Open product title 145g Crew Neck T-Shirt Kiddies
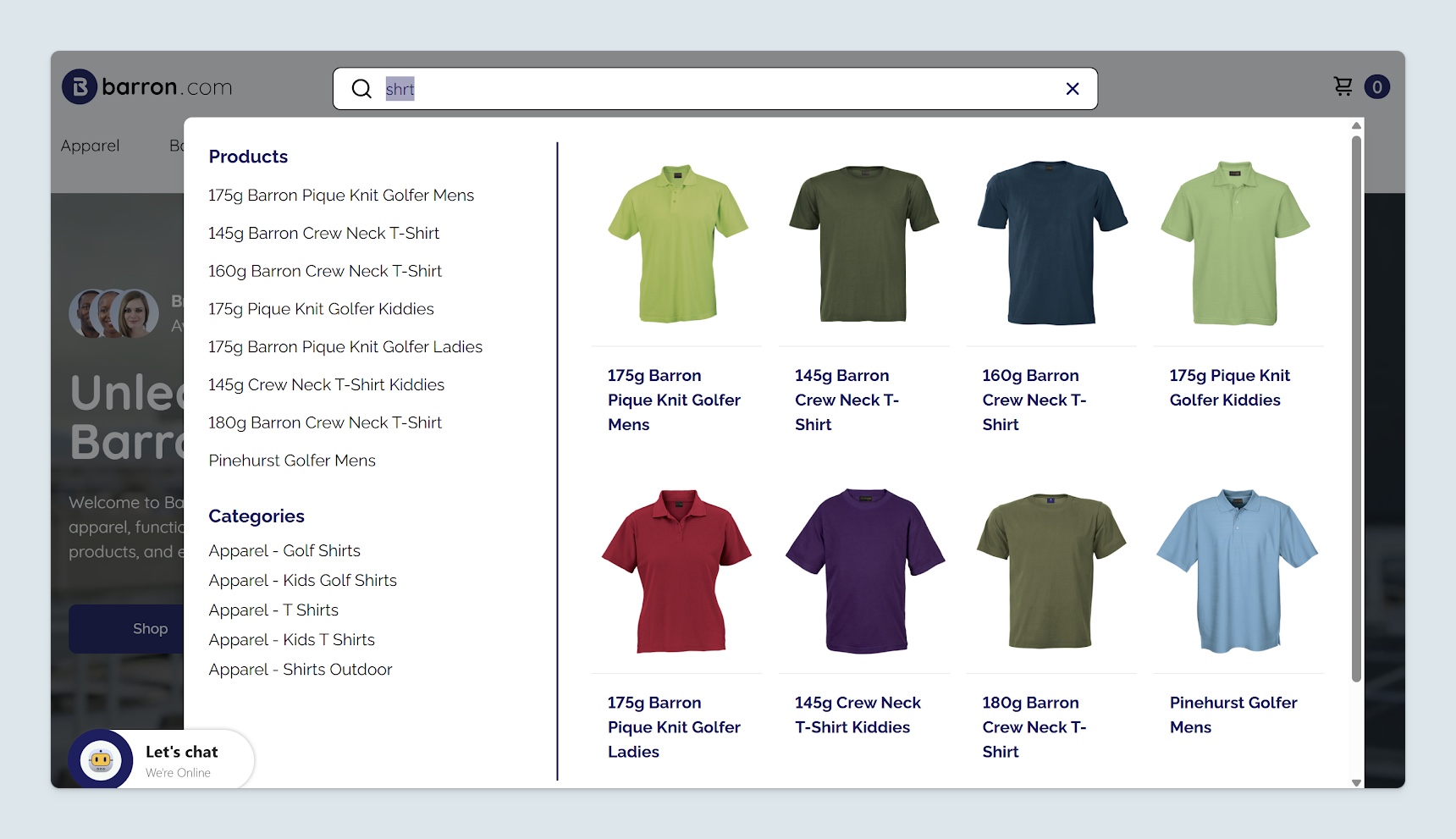Image resolution: width=1456 pixels, height=839 pixels. 858,715
